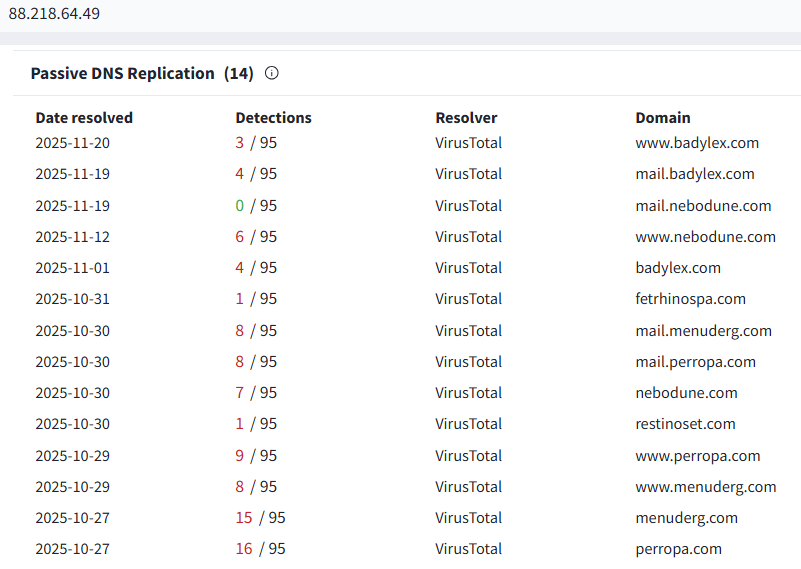Screen dimensions: 801x569
Task: Click the Date resolved column header
Action: coord(84,118)
